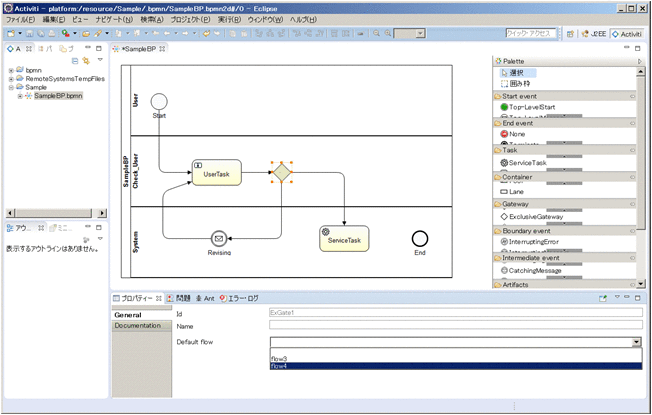
Task: Select the ServiceTask palette tool
Action: point(527,162)
